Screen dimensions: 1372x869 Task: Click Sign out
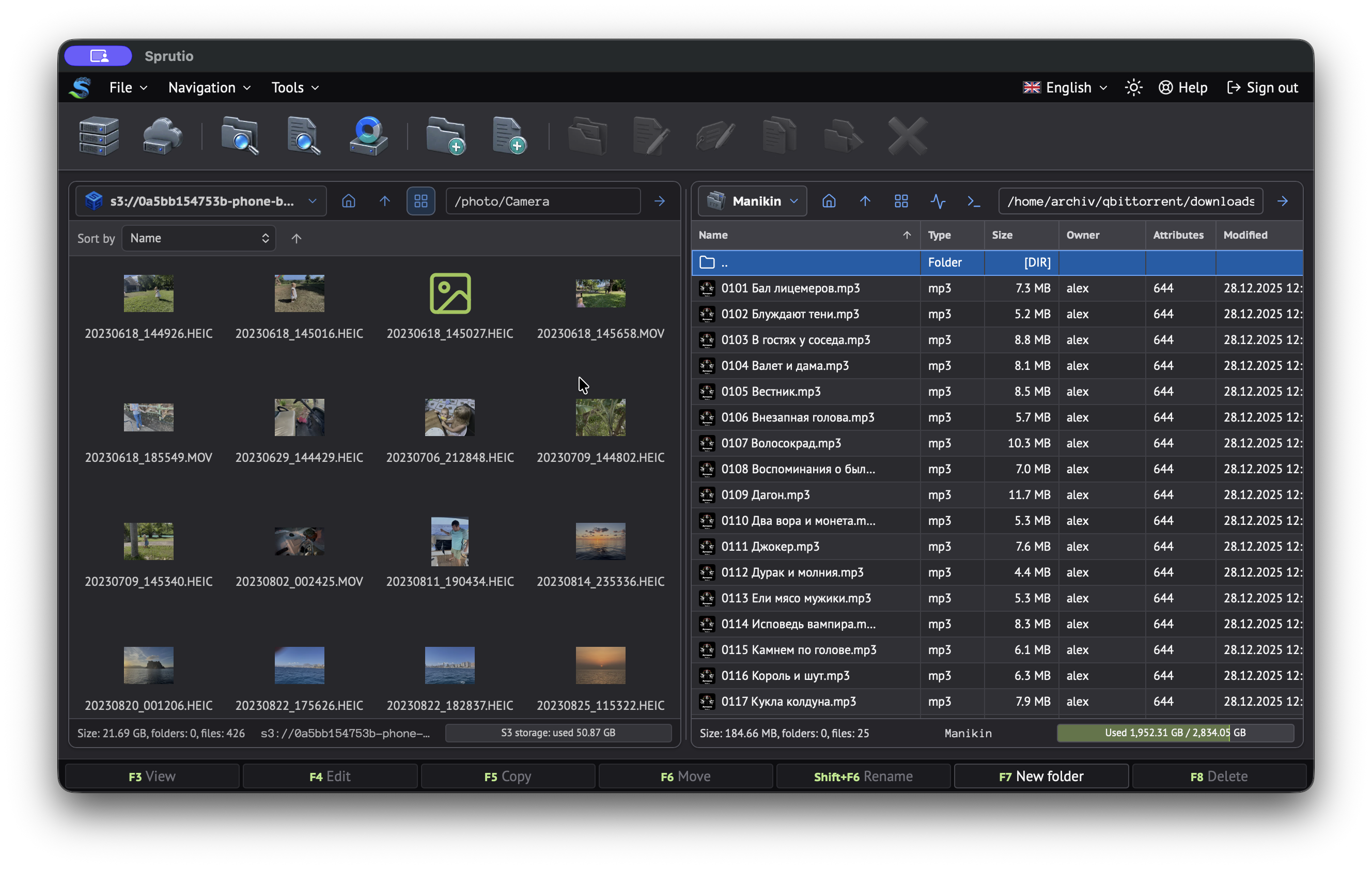[x=1262, y=87]
